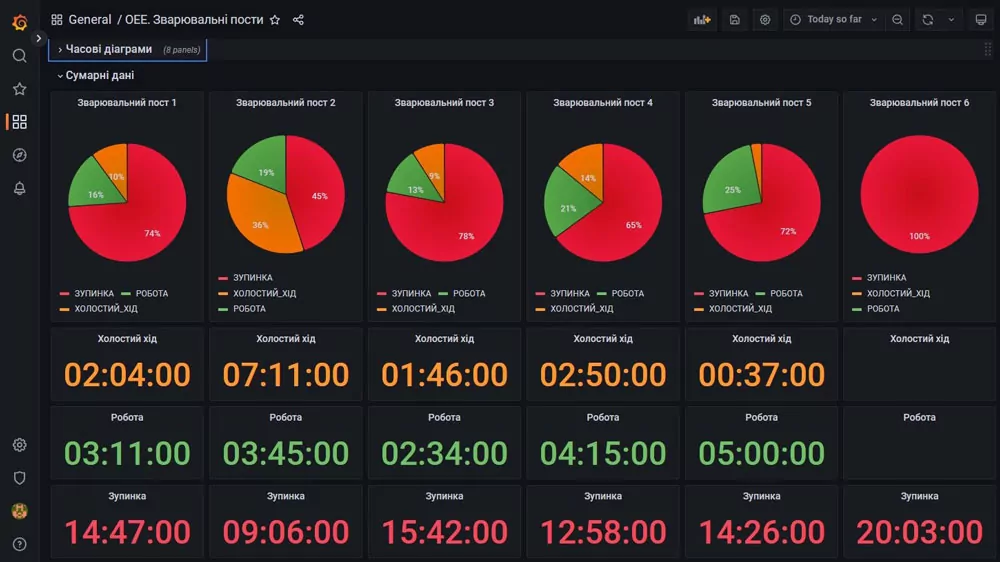
Task: Open refresh interval dropdown arrow
Action: pyautogui.click(x=951, y=20)
